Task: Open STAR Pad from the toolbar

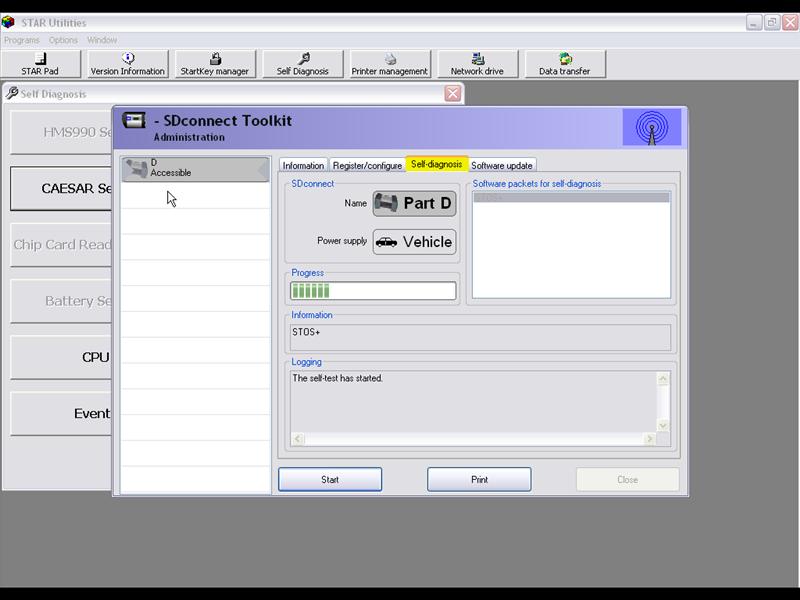Action: tap(40, 64)
